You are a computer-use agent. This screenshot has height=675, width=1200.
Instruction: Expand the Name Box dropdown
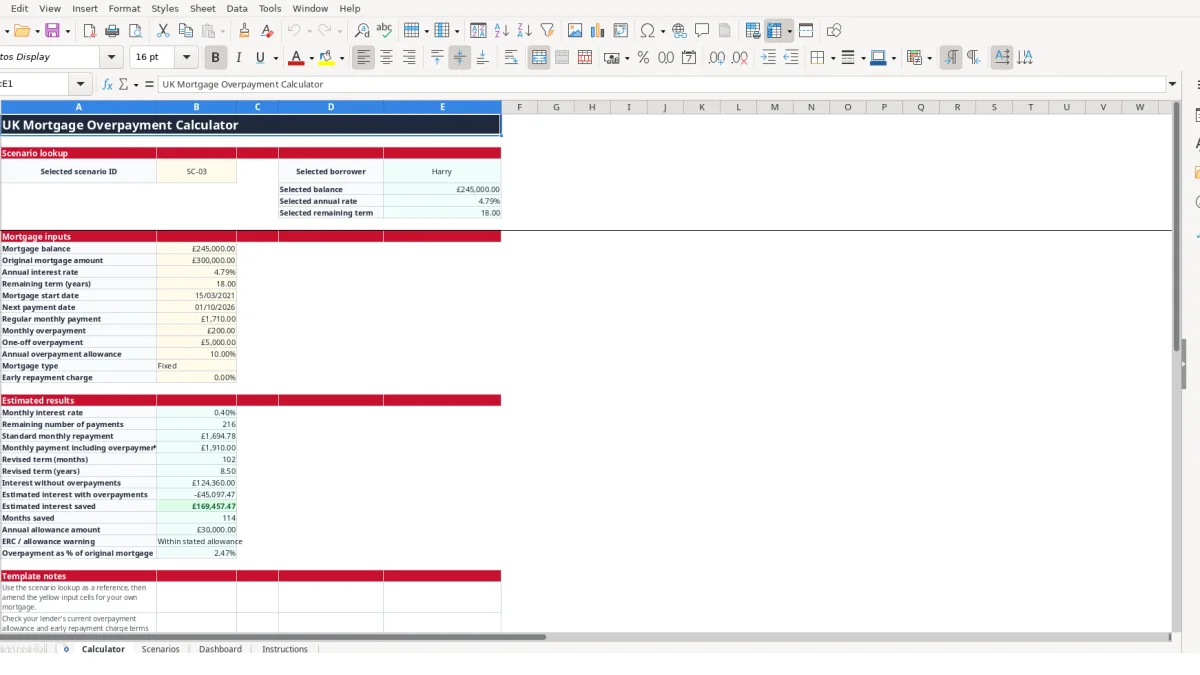(81, 85)
